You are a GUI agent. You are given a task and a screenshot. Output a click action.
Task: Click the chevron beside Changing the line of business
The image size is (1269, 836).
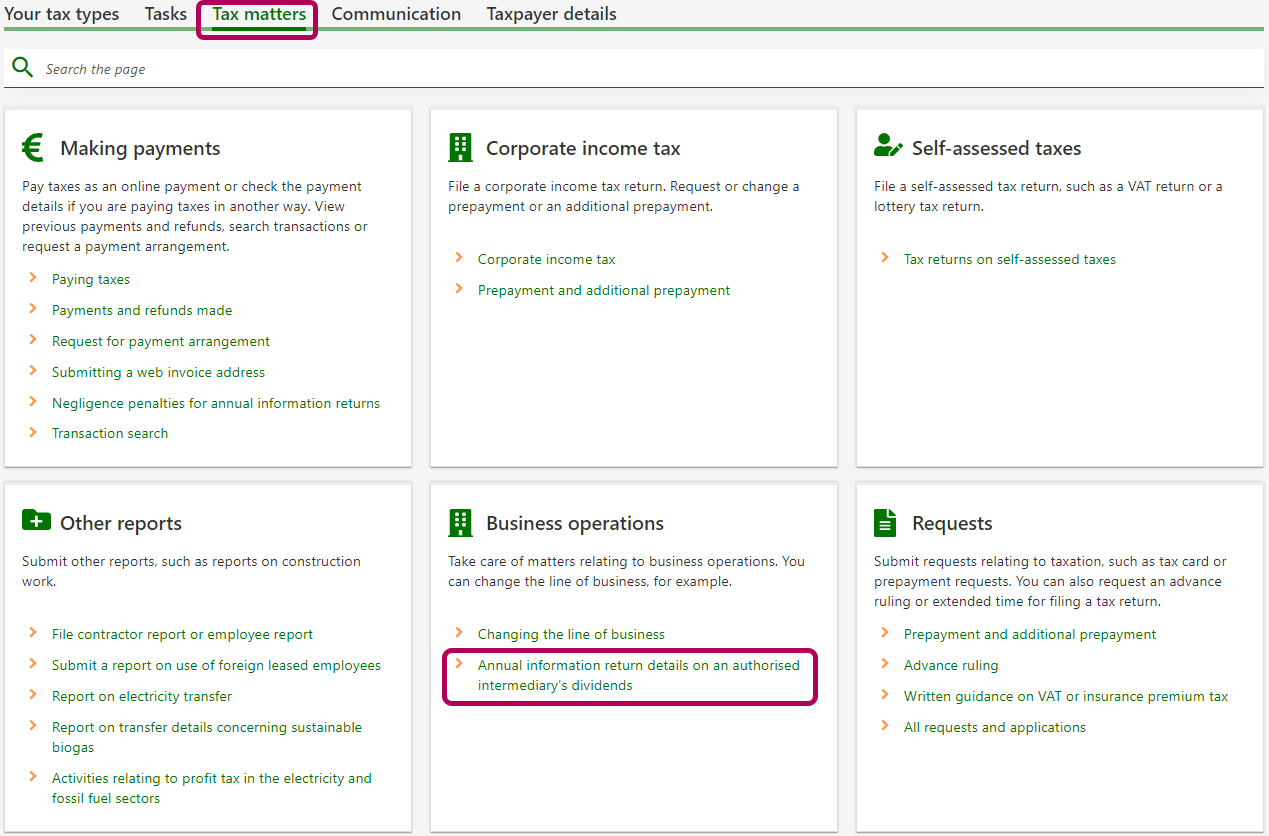[459, 633]
